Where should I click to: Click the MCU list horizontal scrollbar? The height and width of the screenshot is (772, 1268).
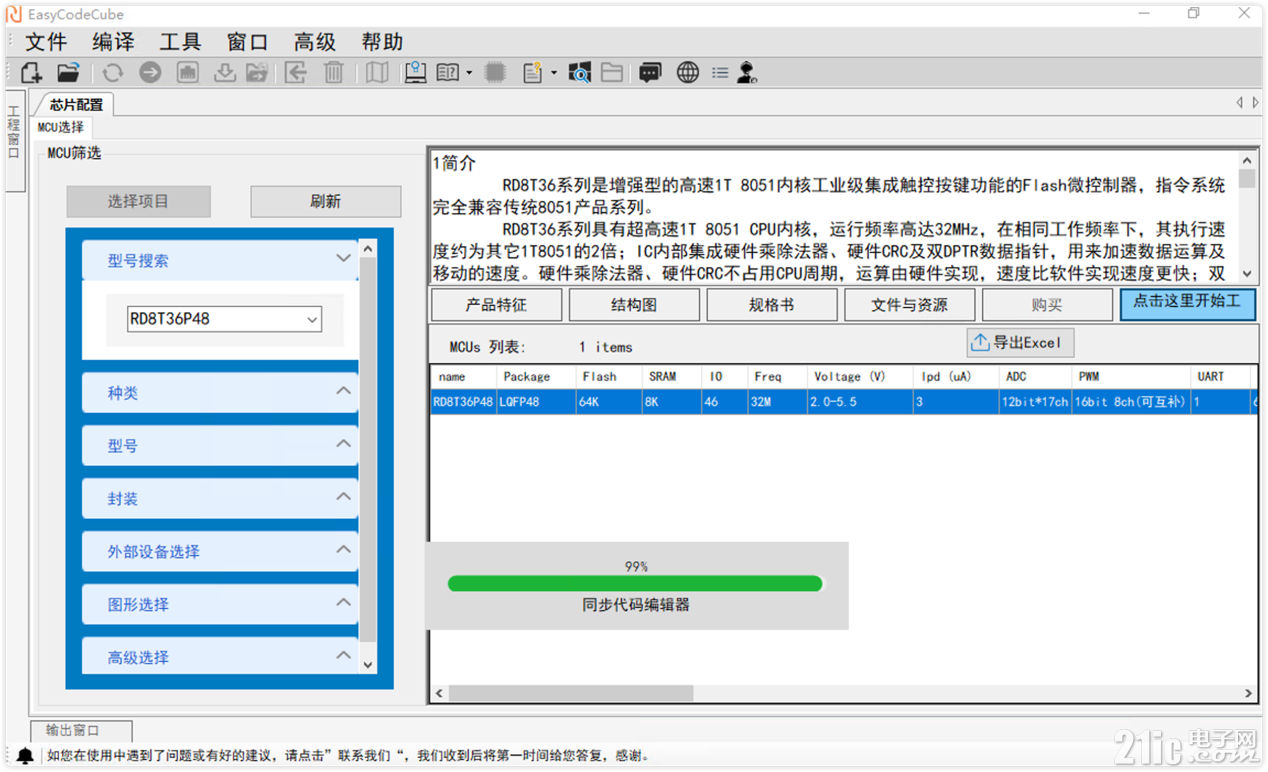coord(843,693)
